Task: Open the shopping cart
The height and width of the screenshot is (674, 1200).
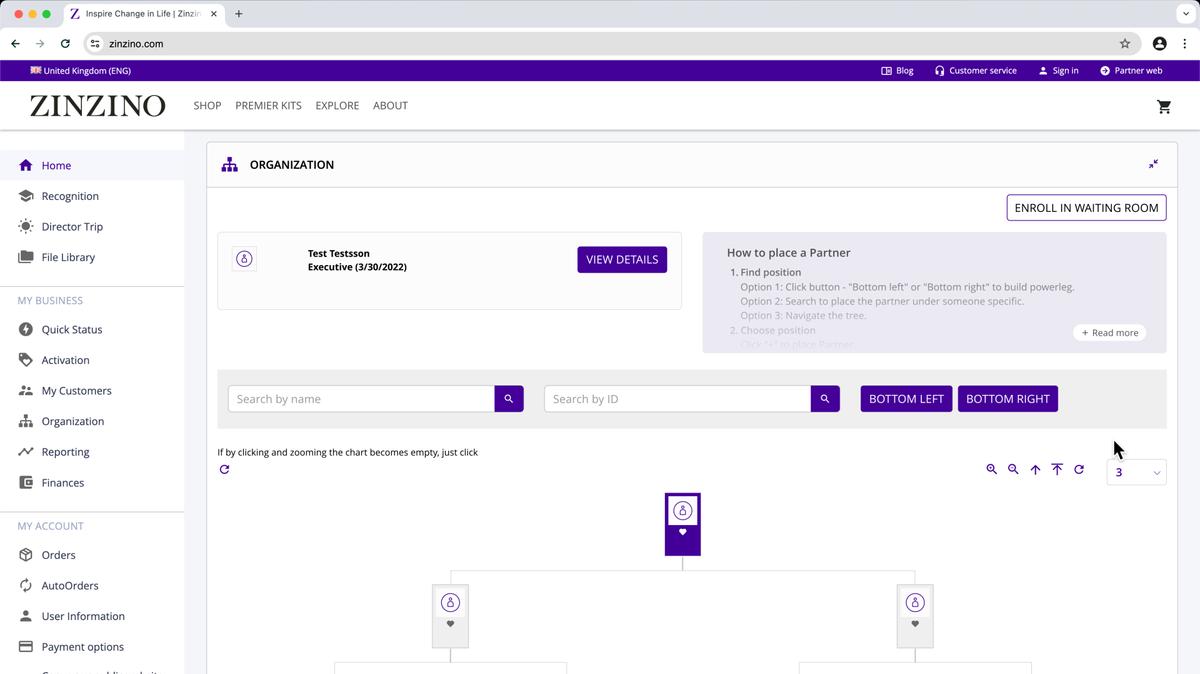Action: 1164,106
